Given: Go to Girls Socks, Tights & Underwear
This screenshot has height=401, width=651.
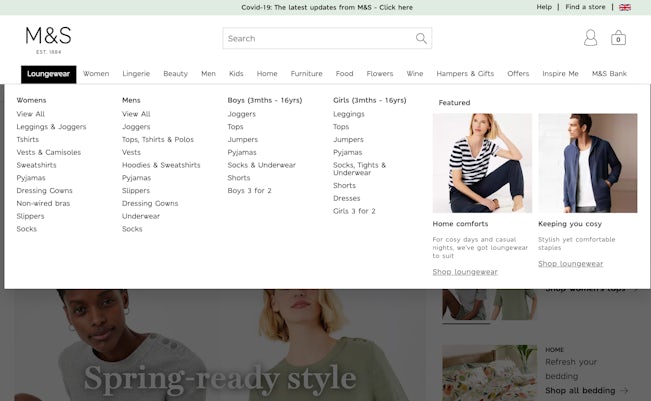Looking at the screenshot, I should 359,169.
